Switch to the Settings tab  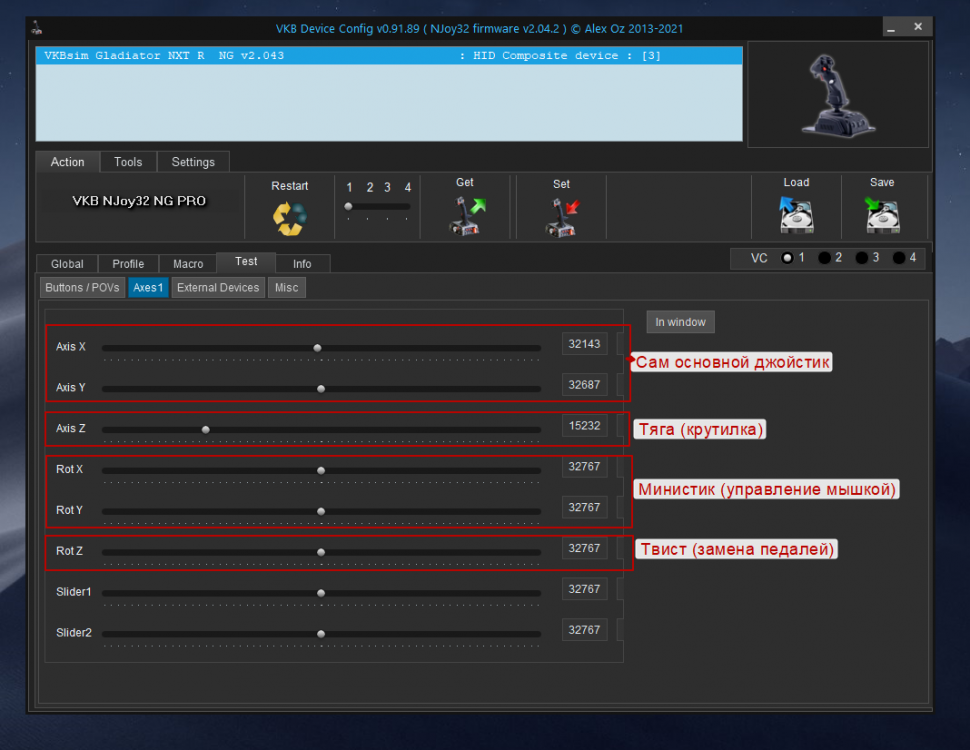(x=193, y=162)
